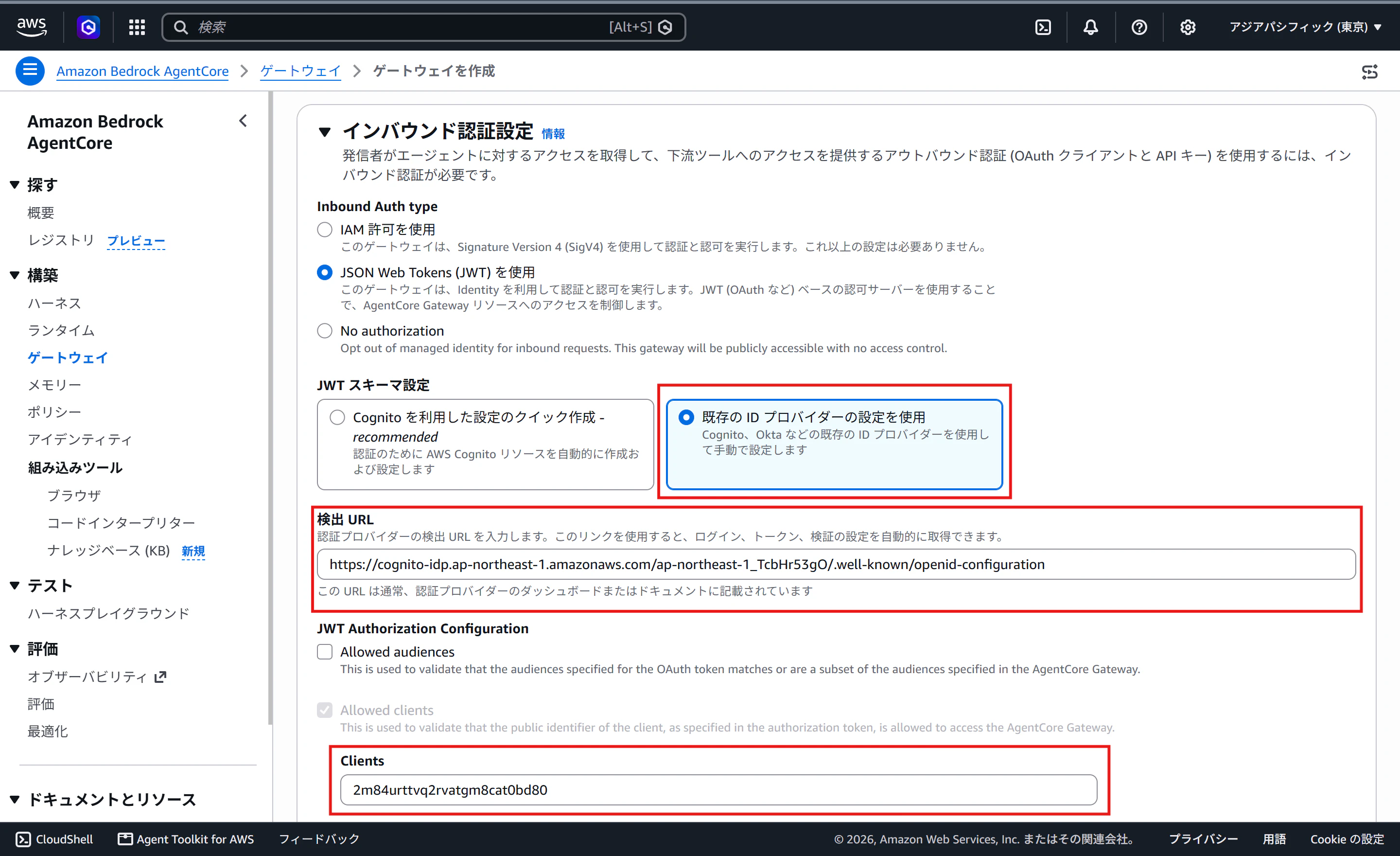Select JSON Web Tokens (JWT) を使用 radio

coord(324,272)
